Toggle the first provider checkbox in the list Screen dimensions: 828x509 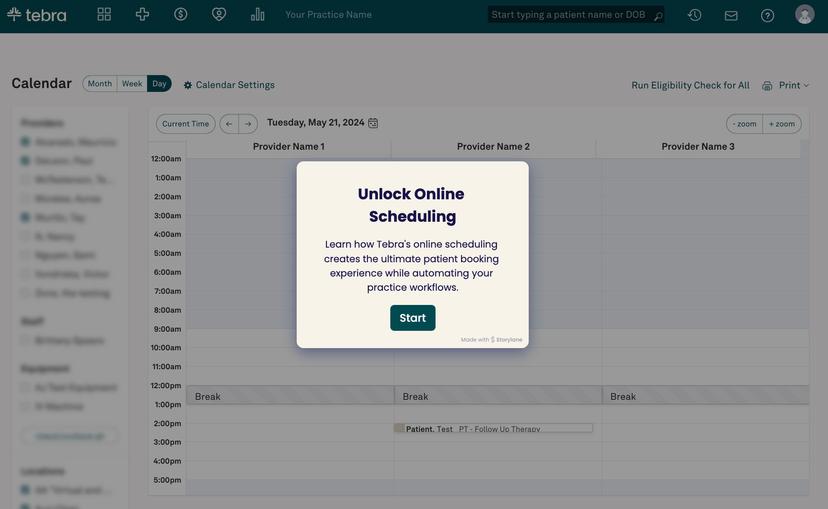[x=26, y=142]
